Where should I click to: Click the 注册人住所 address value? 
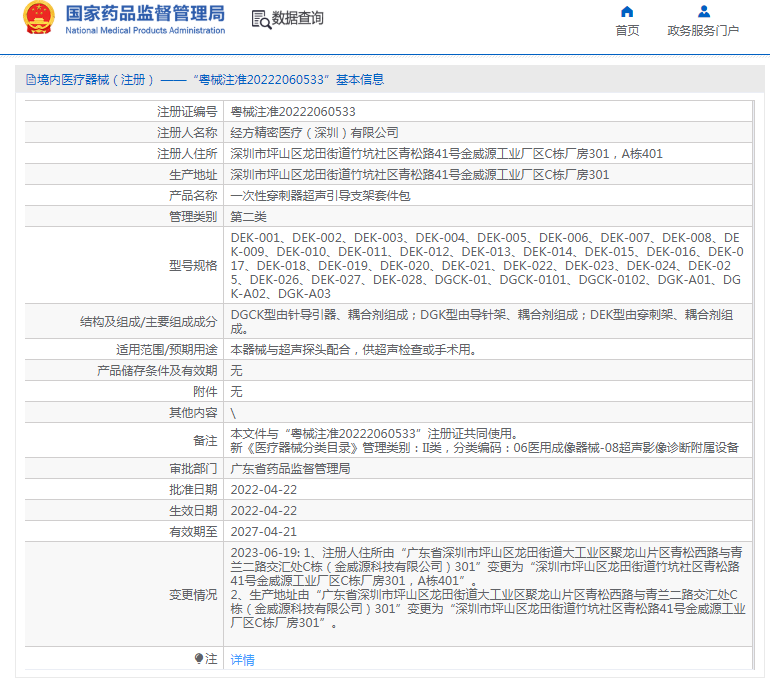[x=446, y=154]
